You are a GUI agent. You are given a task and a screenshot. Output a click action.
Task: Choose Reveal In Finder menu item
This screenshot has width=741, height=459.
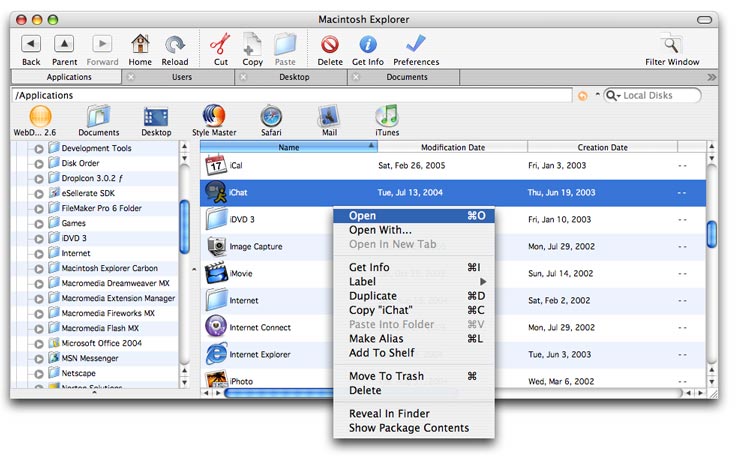414,413
